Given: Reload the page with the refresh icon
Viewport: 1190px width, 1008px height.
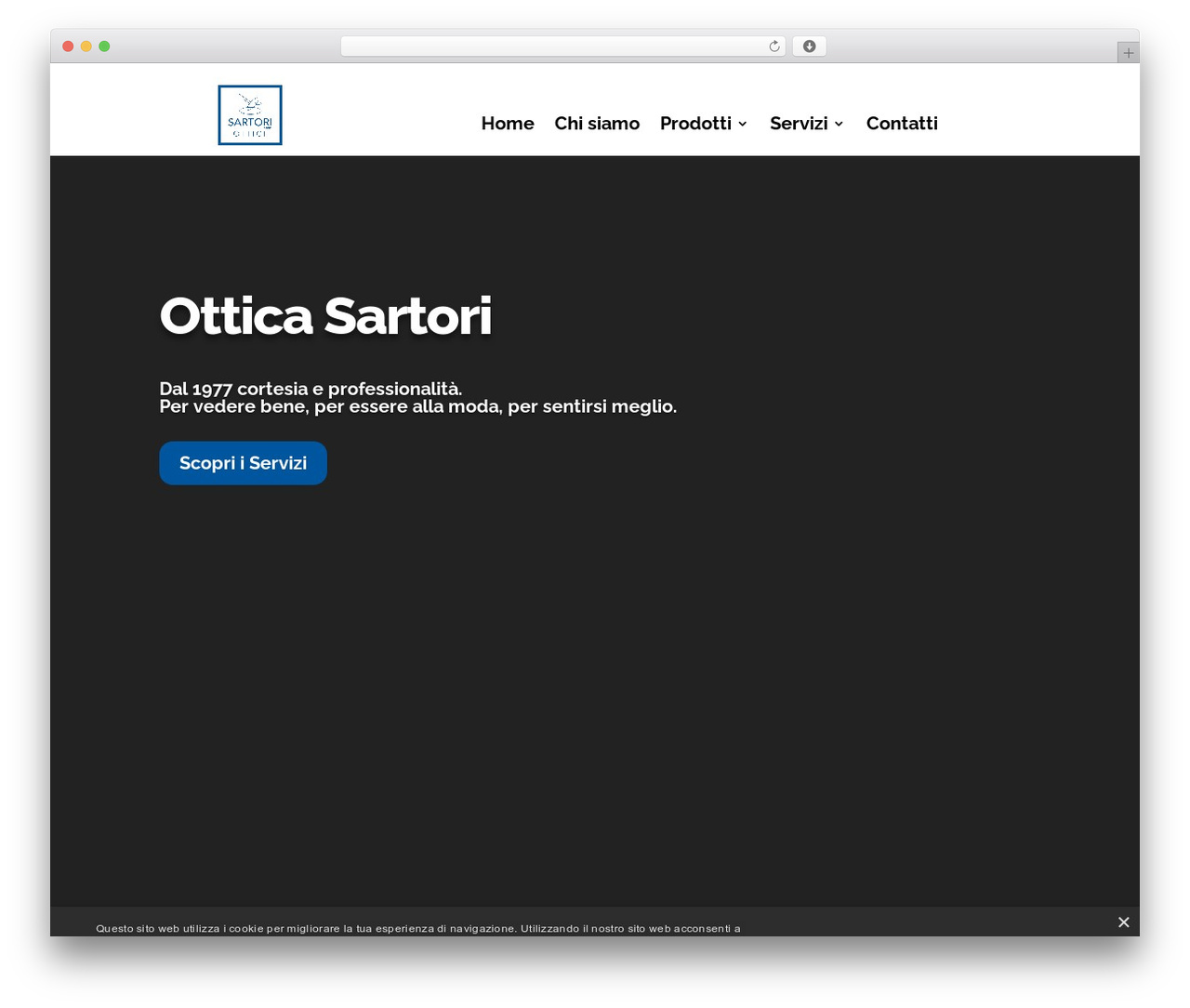Looking at the screenshot, I should click(774, 46).
